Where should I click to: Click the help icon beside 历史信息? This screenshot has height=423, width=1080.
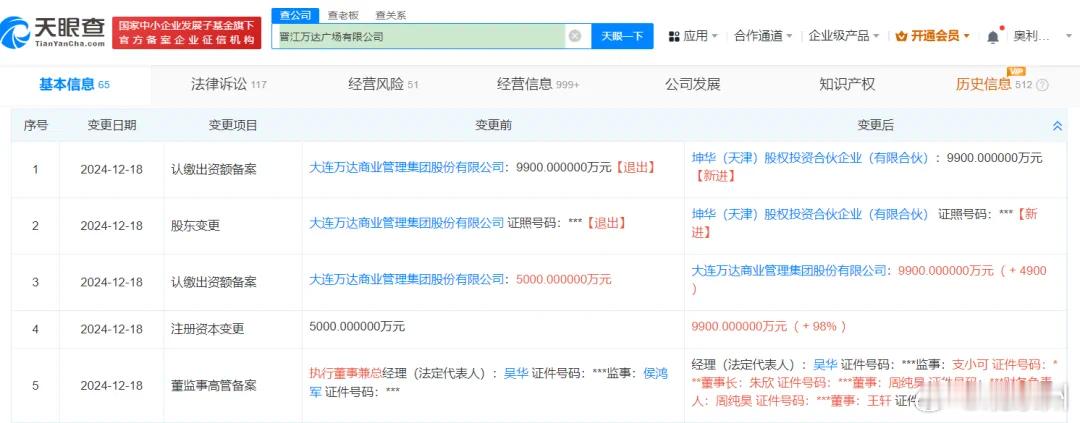pos(1042,85)
